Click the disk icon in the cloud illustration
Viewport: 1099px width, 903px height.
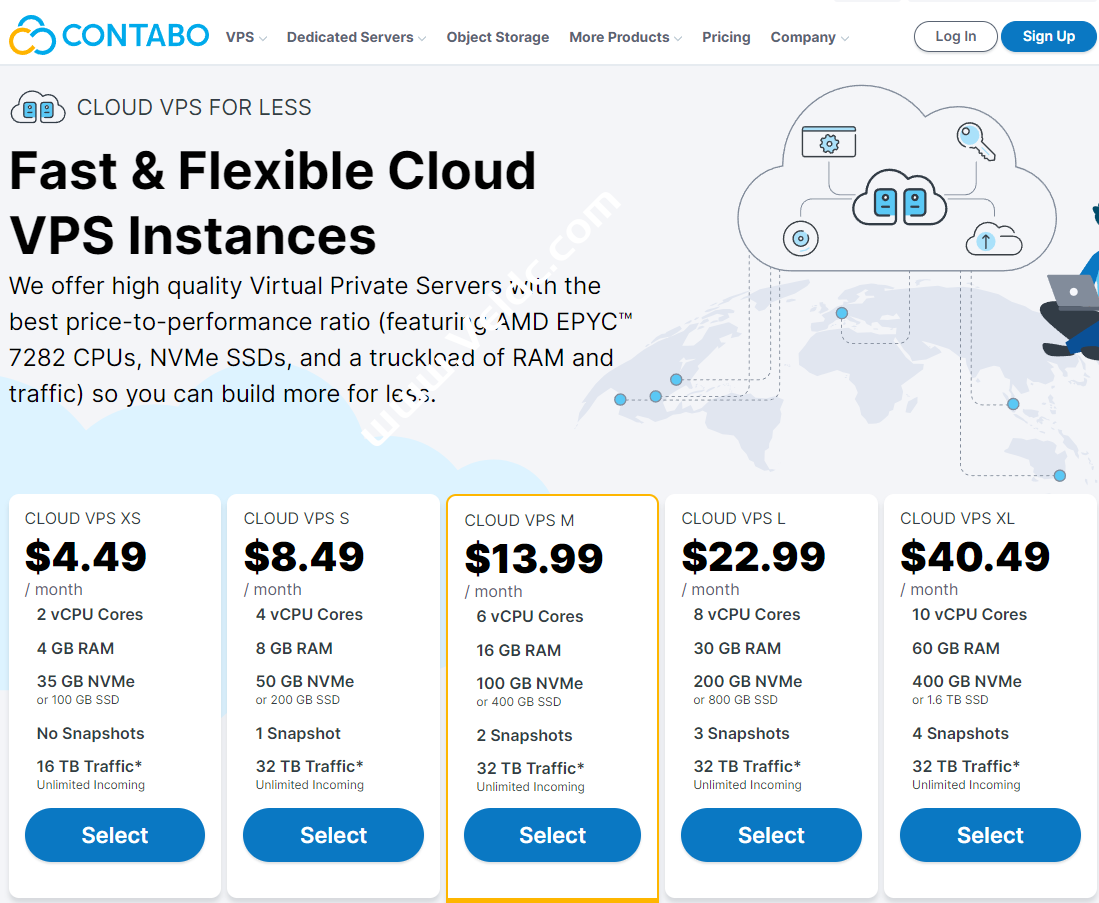pyautogui.click(x=799, y=238)
